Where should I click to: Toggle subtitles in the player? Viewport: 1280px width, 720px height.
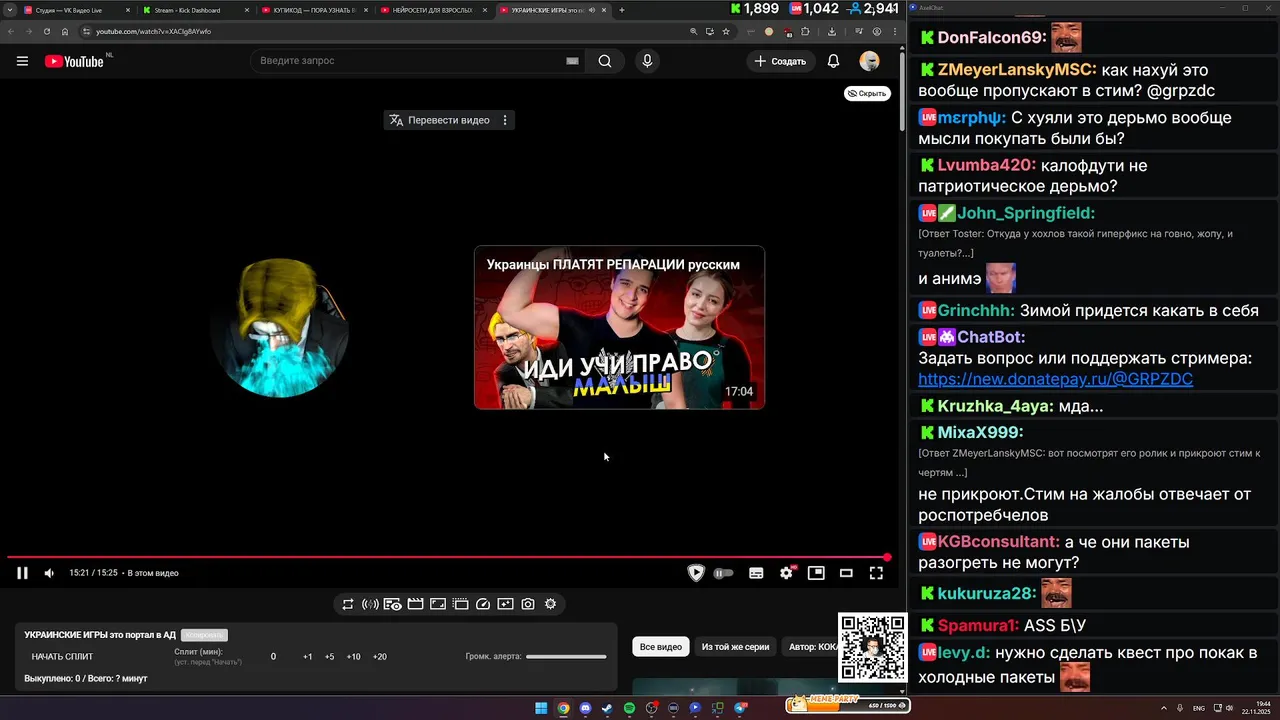(x=756, y=573)
